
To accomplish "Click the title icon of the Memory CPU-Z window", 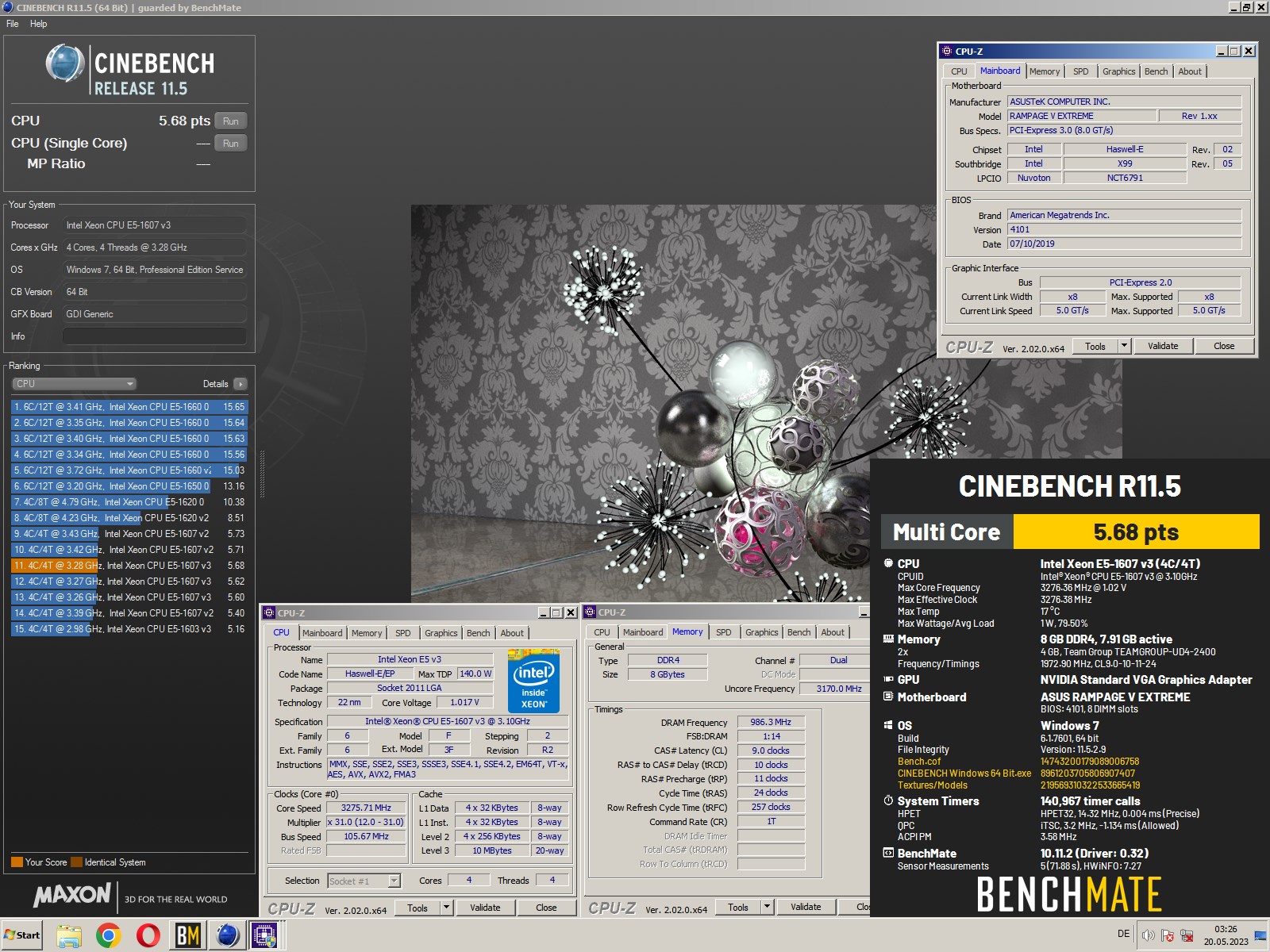I will pos(590,612).
